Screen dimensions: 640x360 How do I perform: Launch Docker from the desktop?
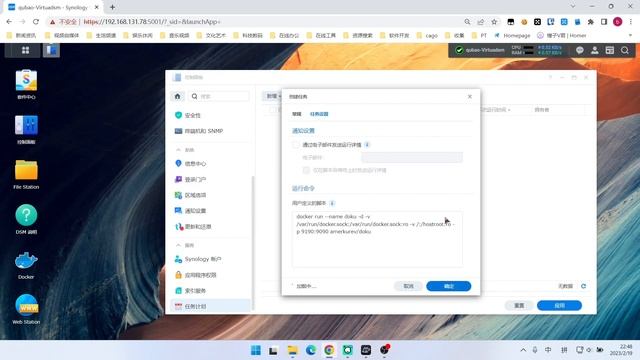(x=26, y=265)
